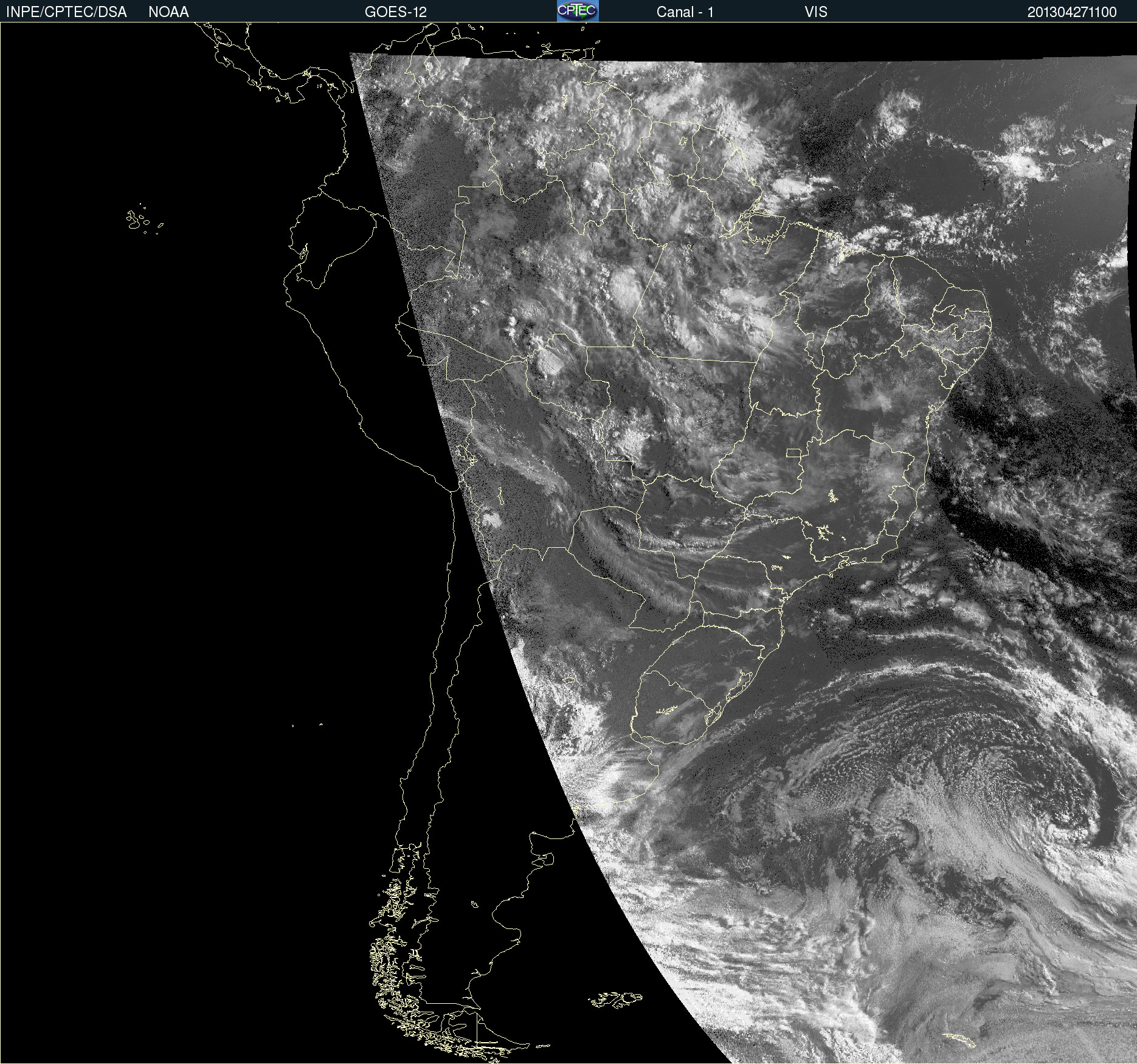This screenshot has height=1064, width=1137.
Task: Click the Canal - 1 label
Action: [685, 12]
